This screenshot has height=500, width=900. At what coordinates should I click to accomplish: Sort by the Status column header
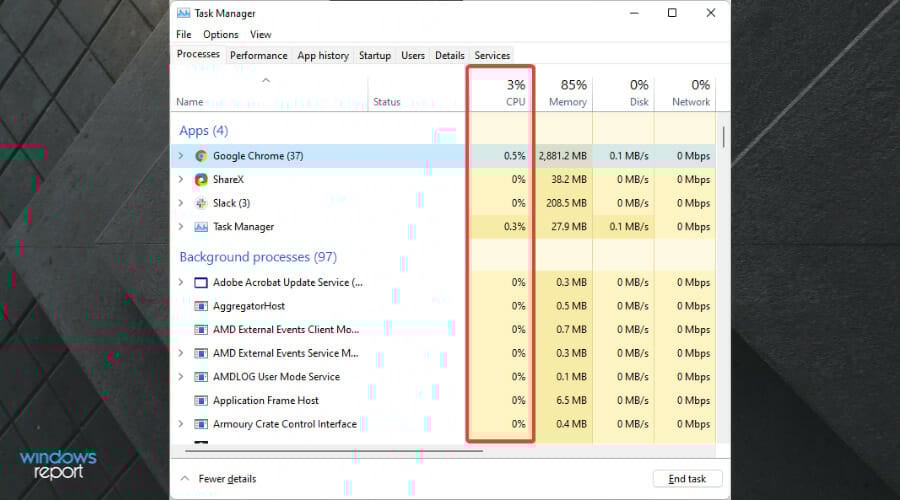[x=386, y=102]
